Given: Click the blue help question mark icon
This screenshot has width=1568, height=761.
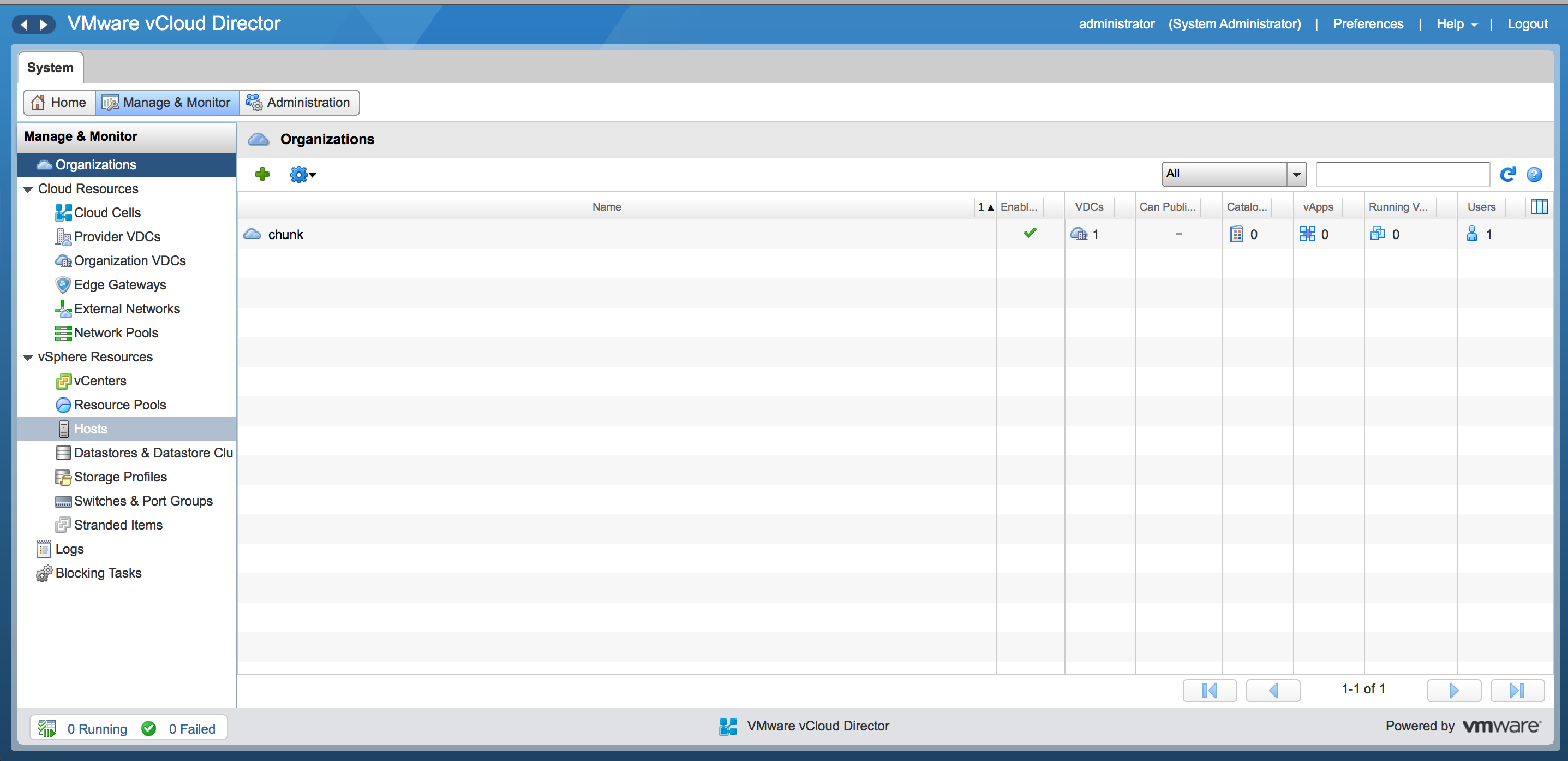Looking at the screenshot, I should pyautogui.click(x=1534, y=174).
